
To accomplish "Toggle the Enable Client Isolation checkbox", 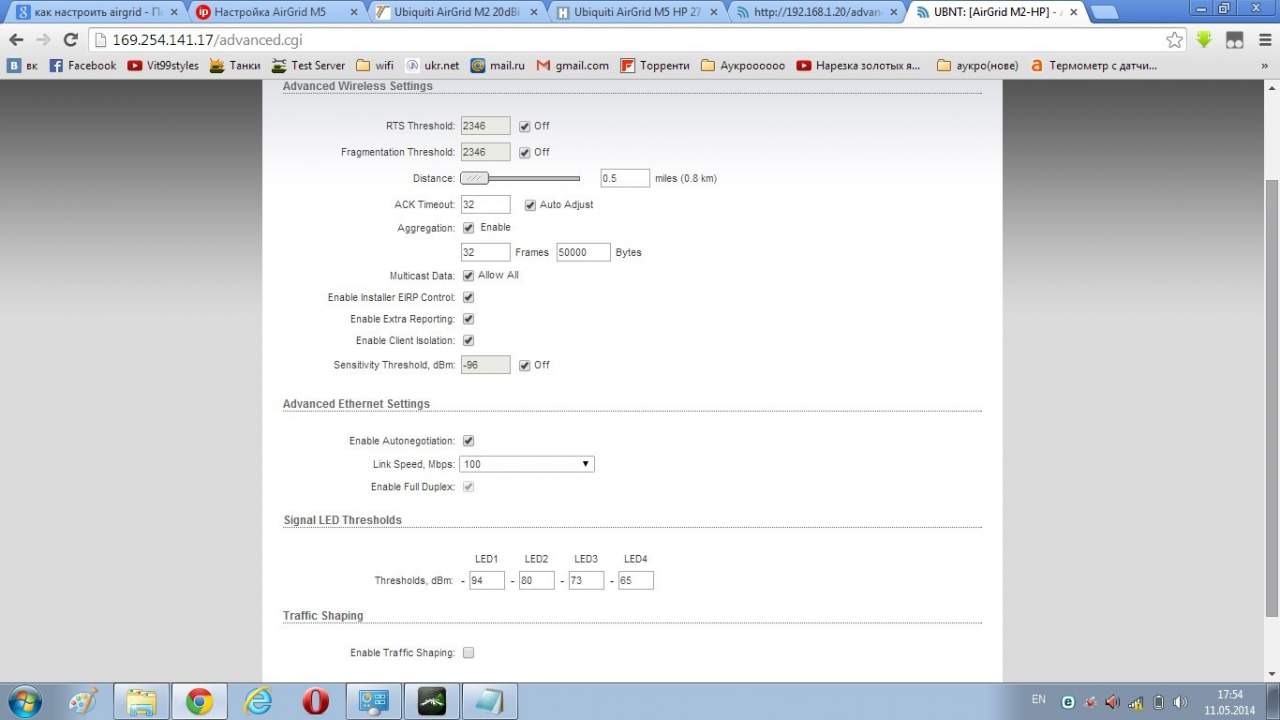I will coord(469,341).
